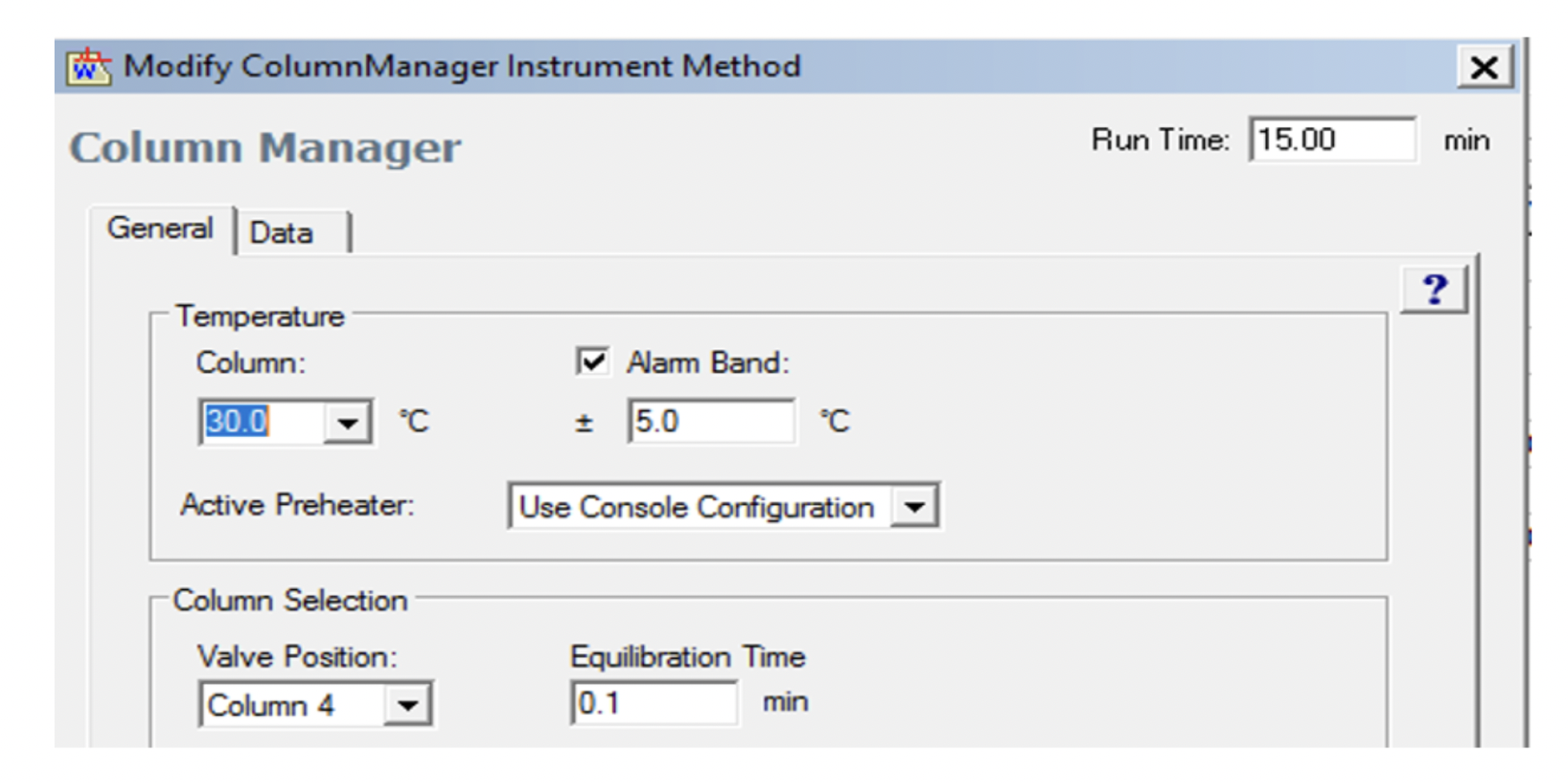Click the Active Preheater label

point(297,505)
